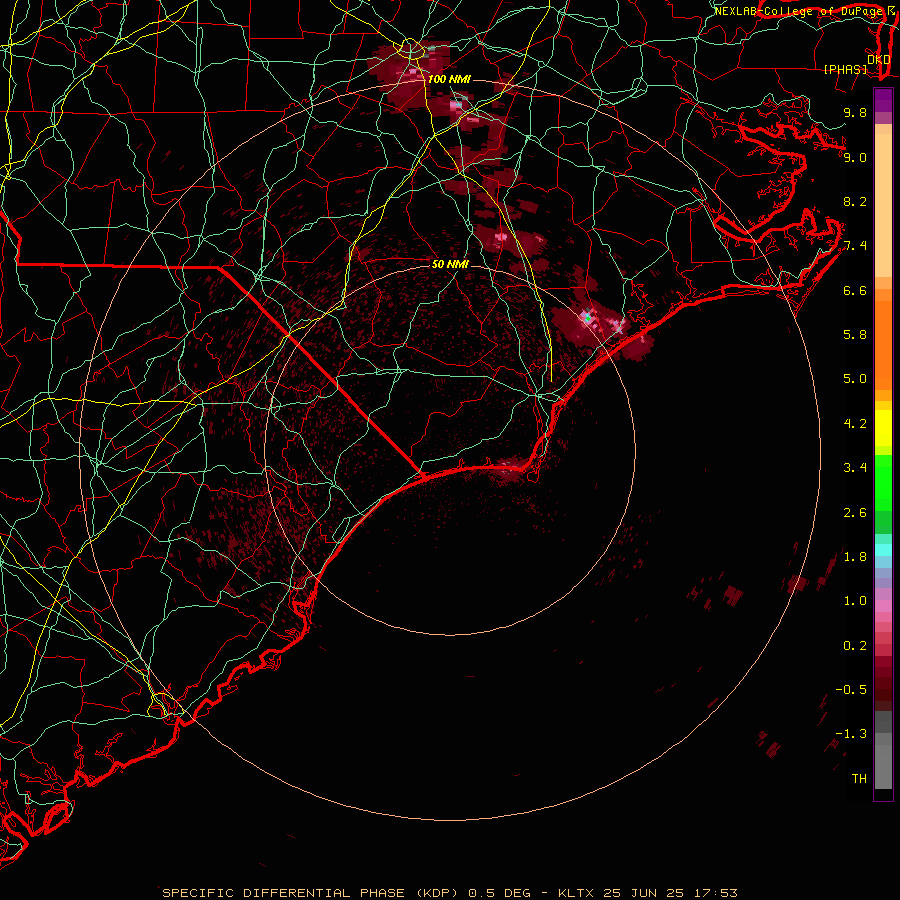Click the 6.6 value on color scale

(855, 290)
